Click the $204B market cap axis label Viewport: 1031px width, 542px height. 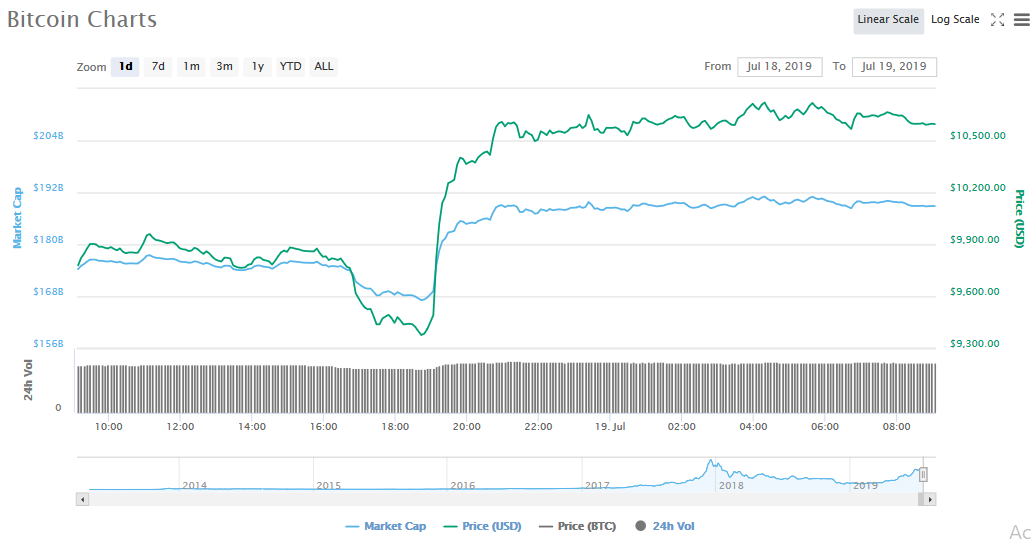(49, 136)
